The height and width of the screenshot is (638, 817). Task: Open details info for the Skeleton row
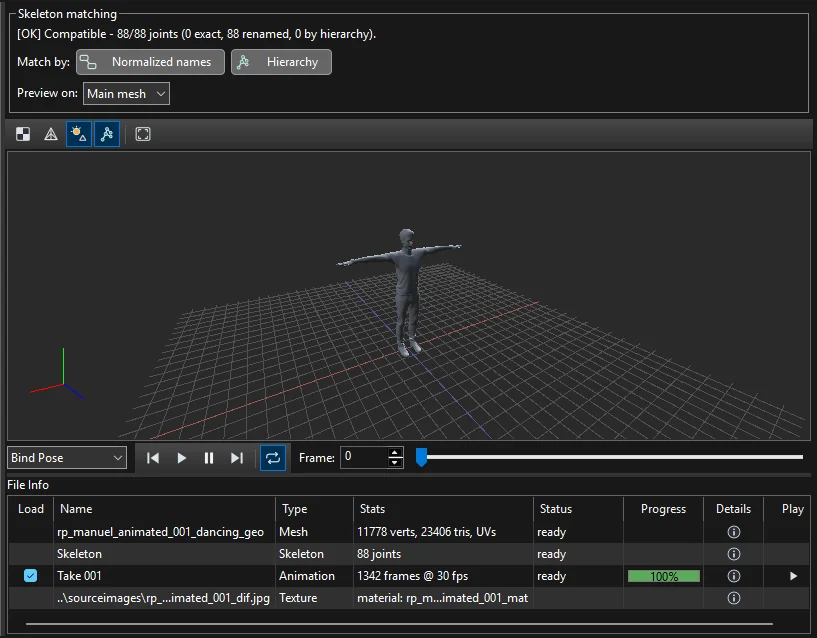734,554
